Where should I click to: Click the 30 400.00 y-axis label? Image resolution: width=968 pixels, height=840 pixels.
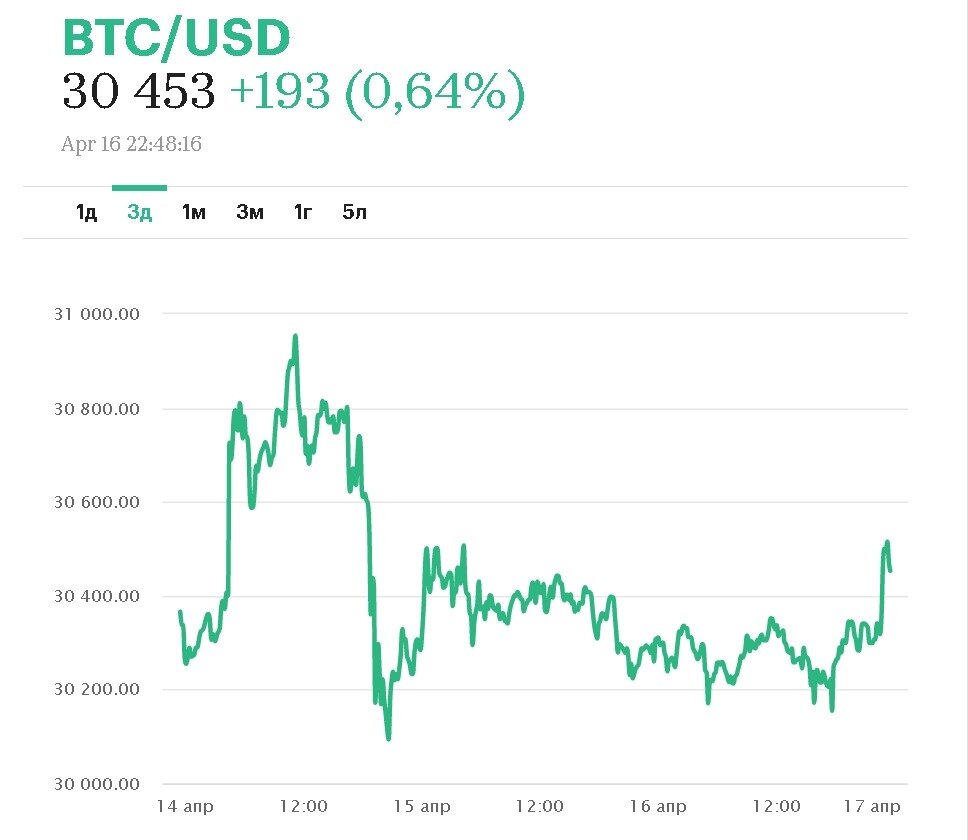(x=96, y=596)
